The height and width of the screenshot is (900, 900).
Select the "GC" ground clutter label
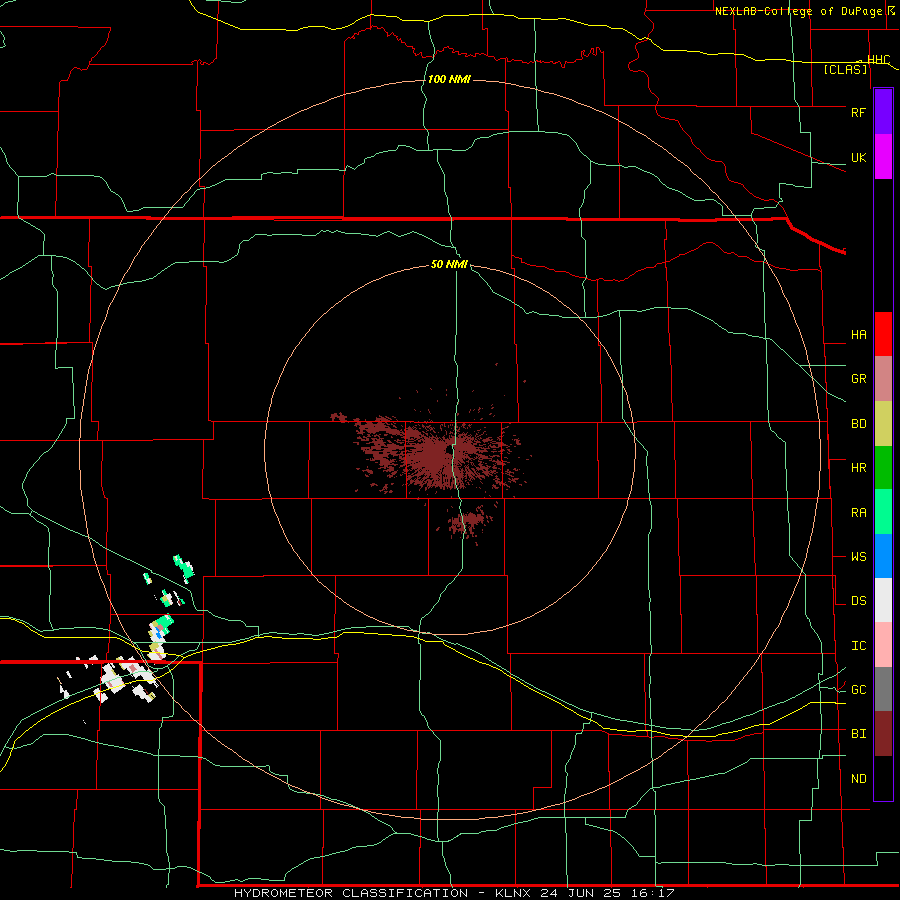[859, 689]
